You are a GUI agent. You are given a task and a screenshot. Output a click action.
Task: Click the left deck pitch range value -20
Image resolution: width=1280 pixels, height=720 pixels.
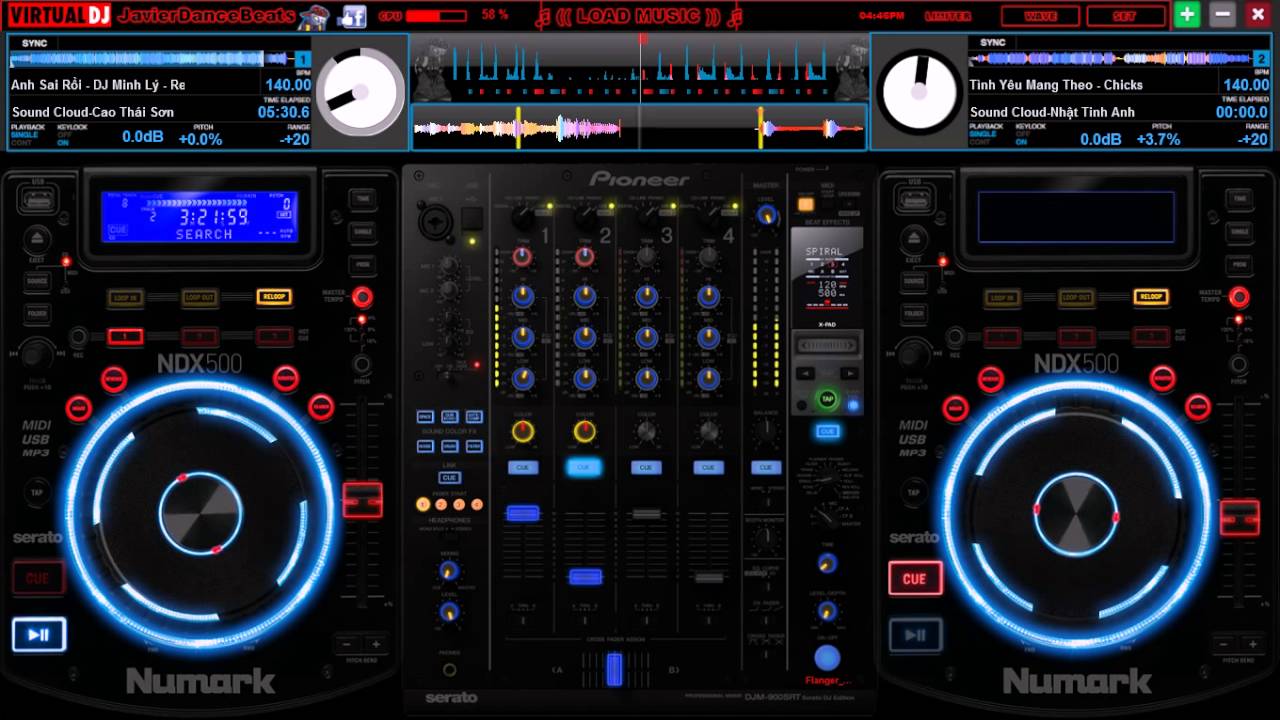click(x=295, y=139)
